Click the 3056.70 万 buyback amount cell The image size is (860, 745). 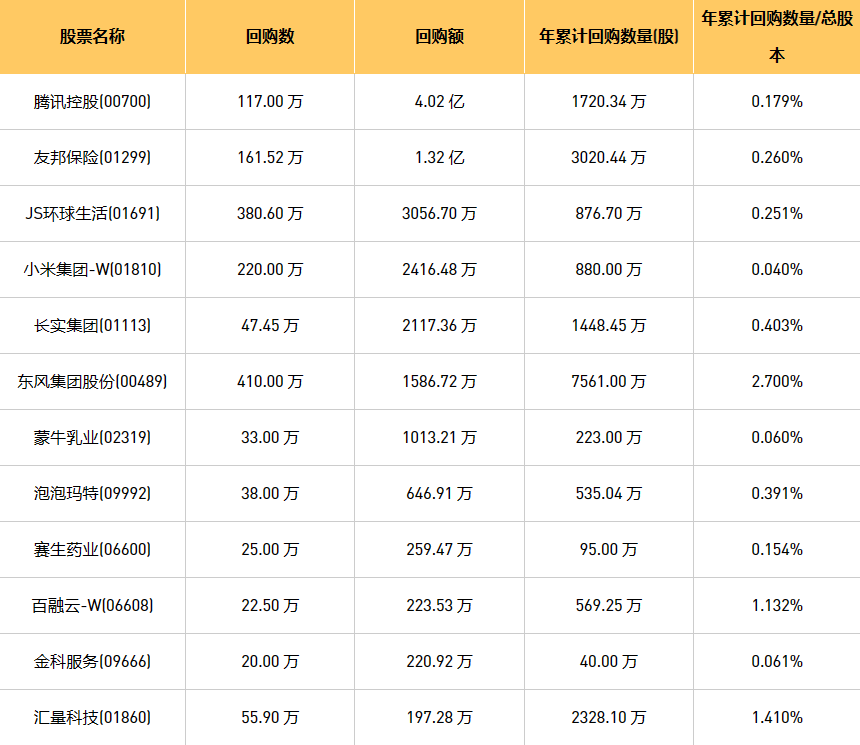(x=439, y=213)
